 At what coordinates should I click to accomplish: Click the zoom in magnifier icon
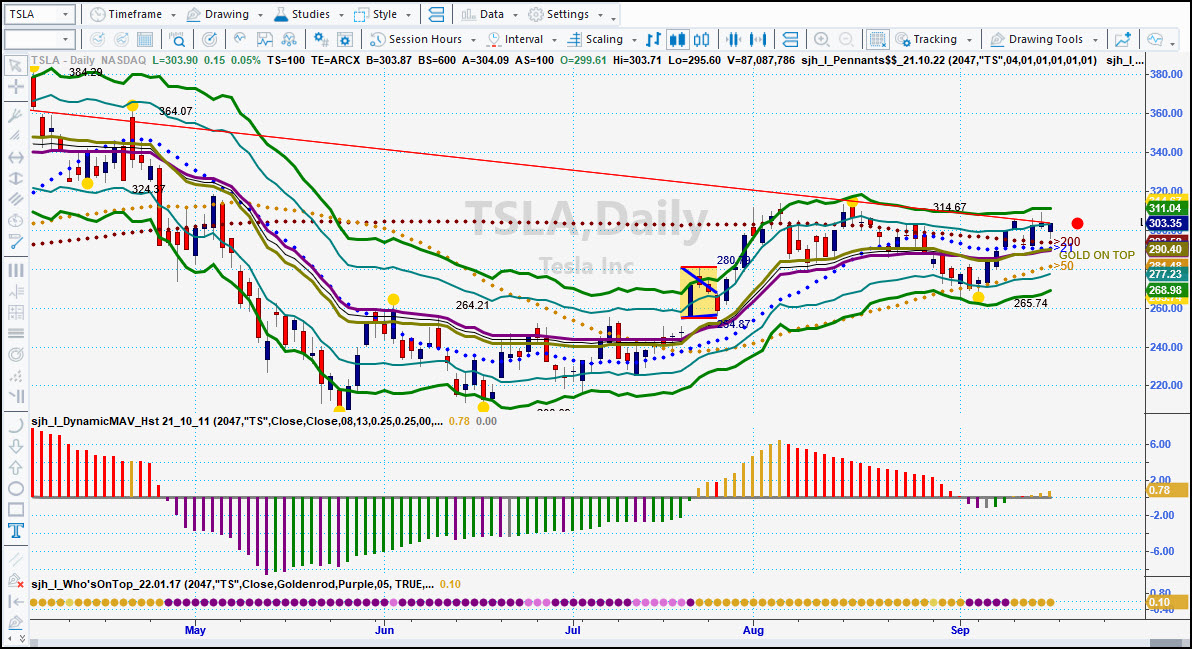click(x=821, y=40)
